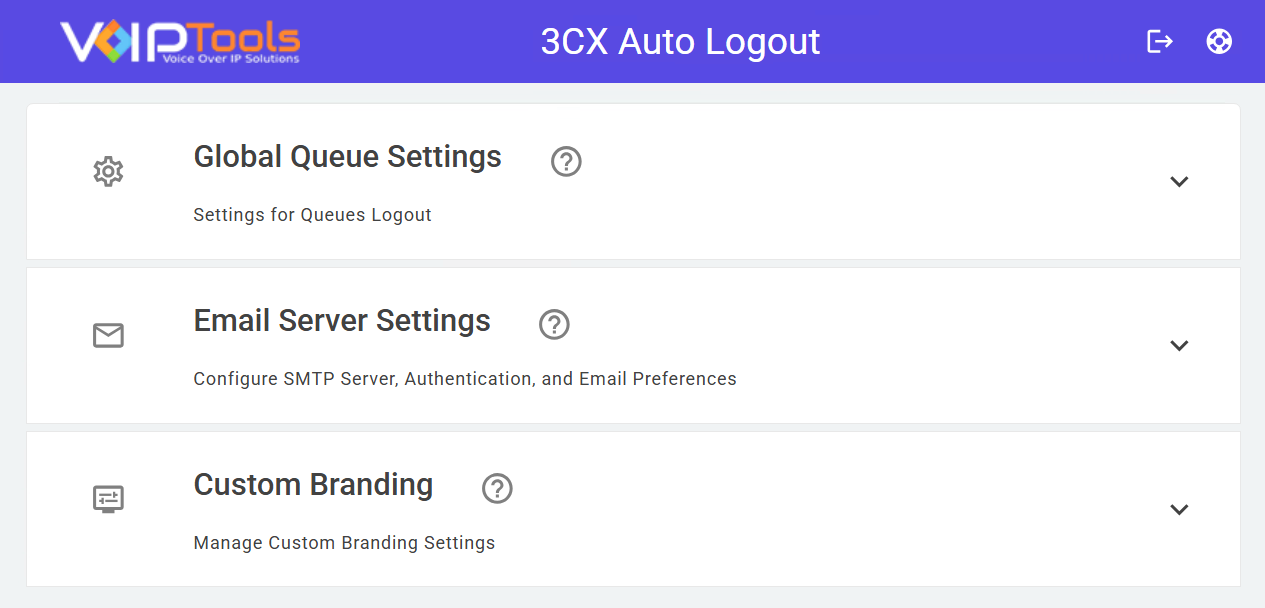The height and width of the screenshot is (608, 1265).
Task: Open help for Global Queue Settings
Action: (x=566, y=161)
